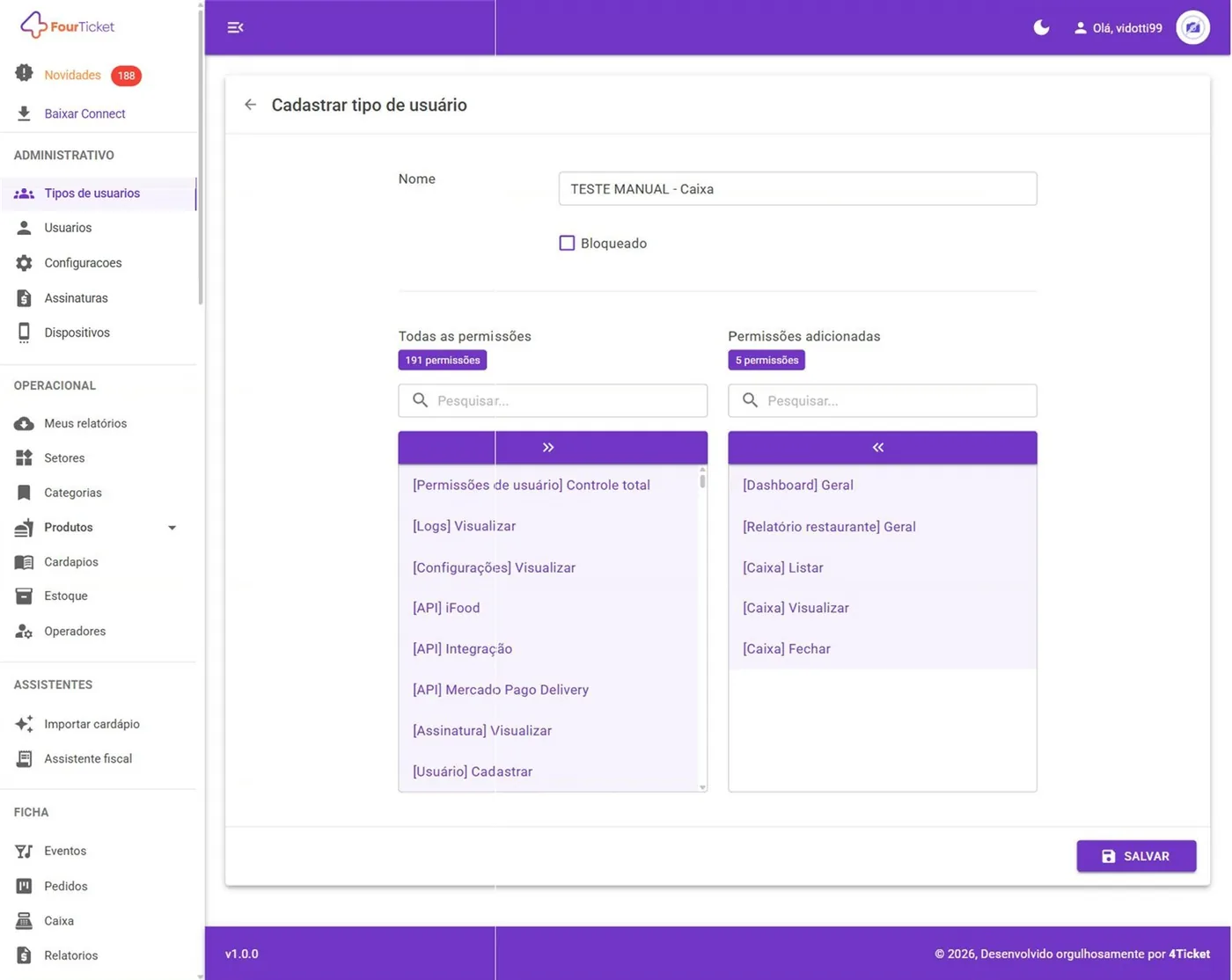Check the Bloqueado checkbox
Image resolution: width=1232 pixels, height=980 pixels.
click(567, 243)
